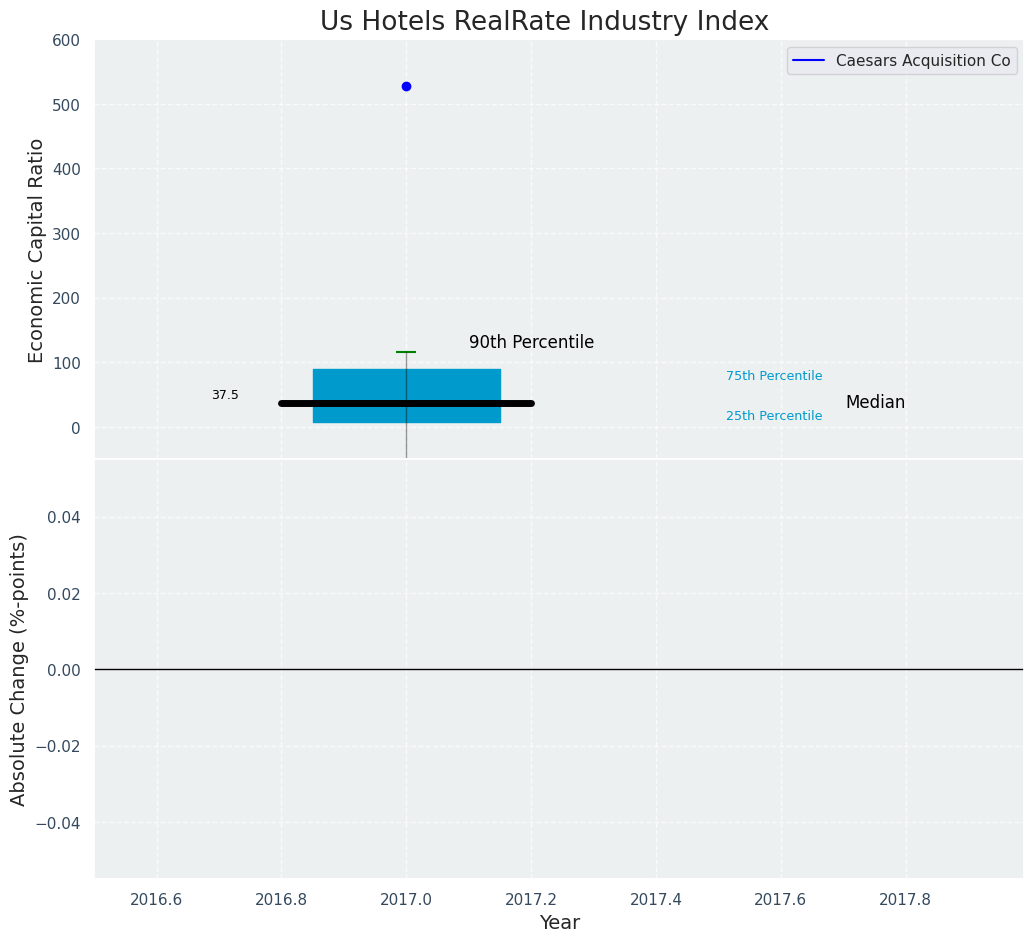Click the 2017.8 x-axis tick label
Image resolution: width=1034 pixels, height=942 pixels.
905,899
